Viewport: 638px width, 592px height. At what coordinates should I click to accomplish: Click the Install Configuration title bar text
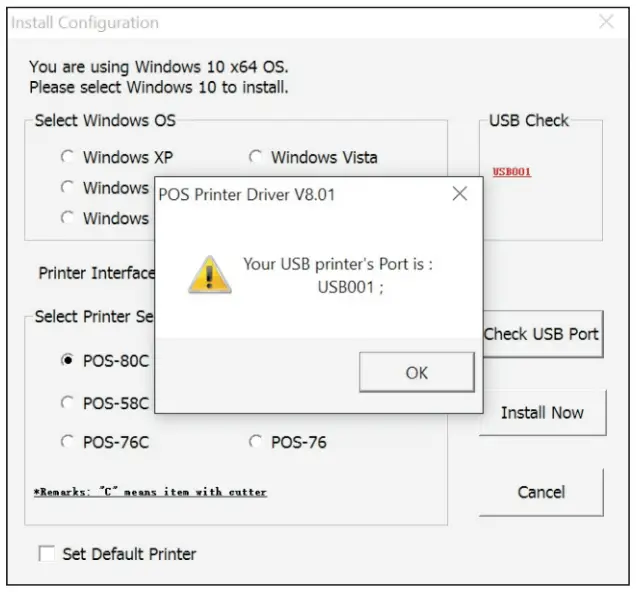click(85, 23)
